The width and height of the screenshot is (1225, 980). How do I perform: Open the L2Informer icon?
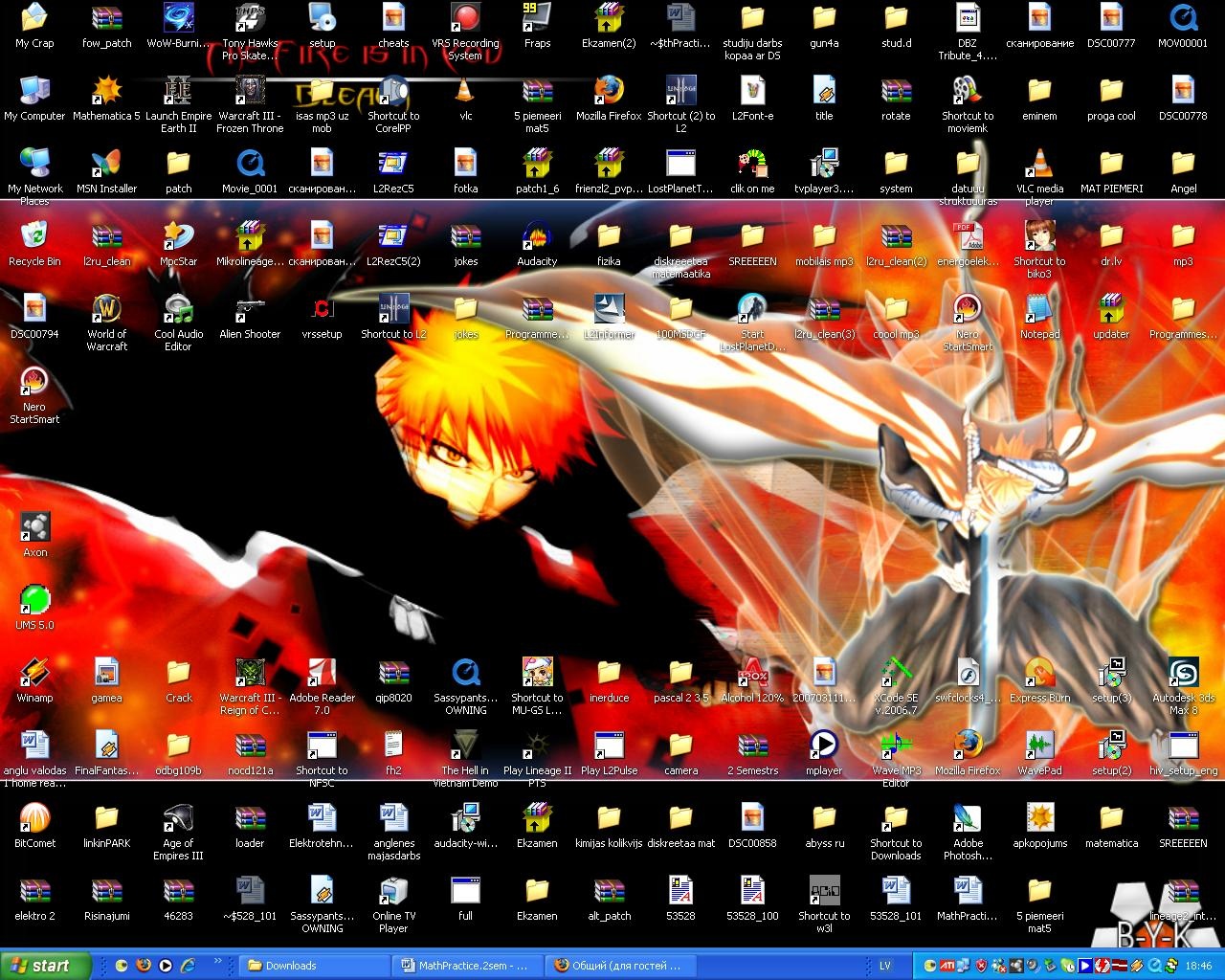(609, 309)
